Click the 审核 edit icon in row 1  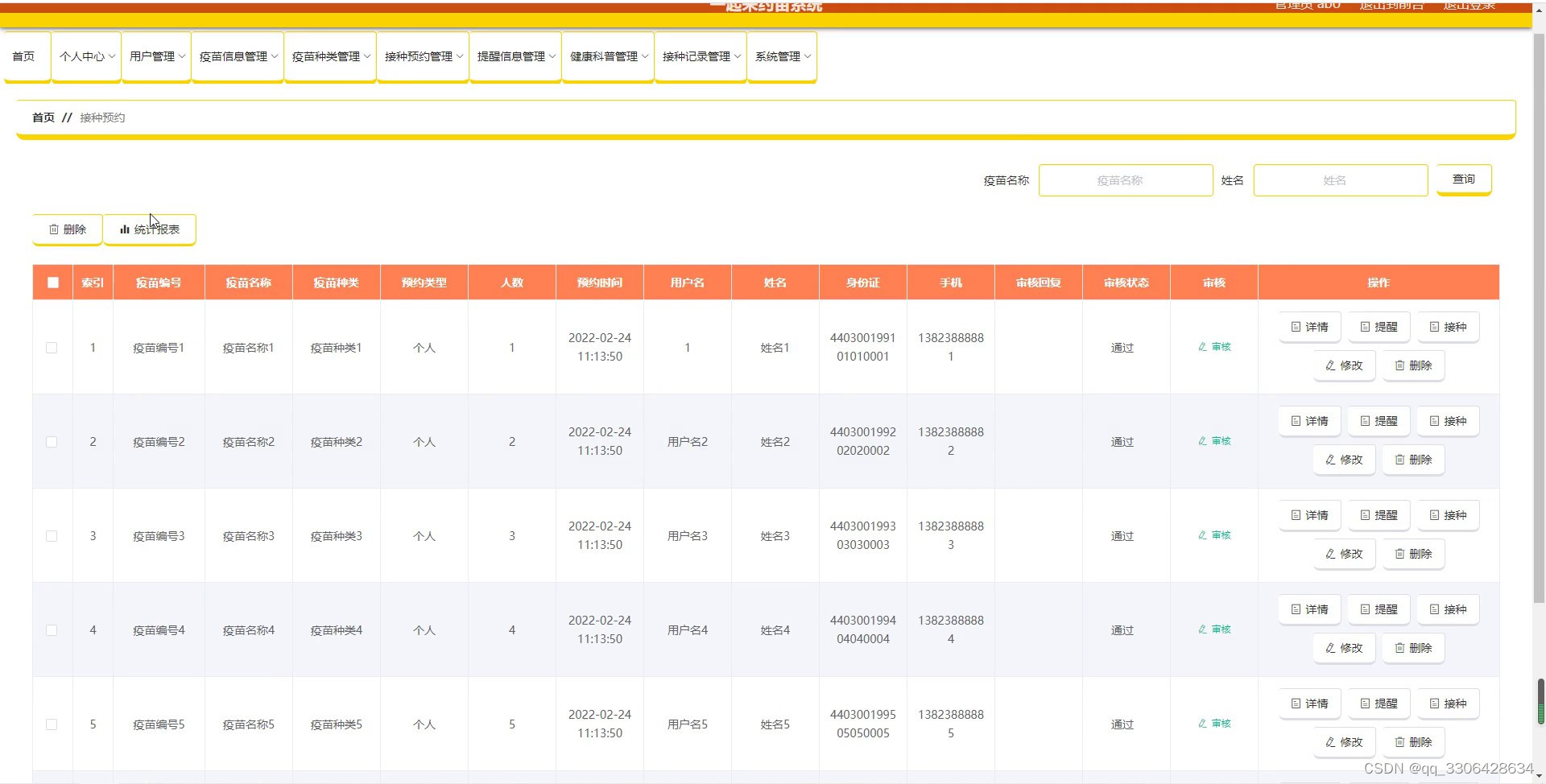pos(1202,347)
